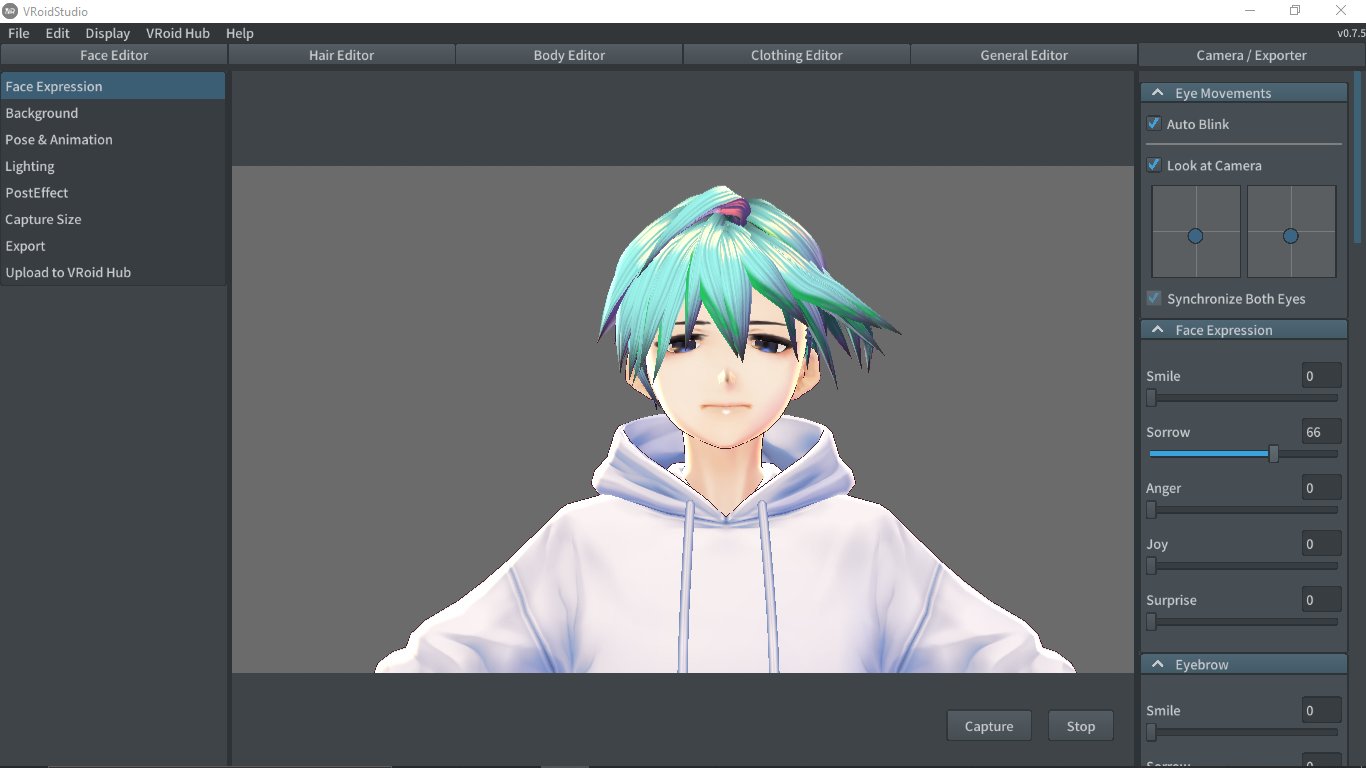Image resolution: width=1366 pixels, height=768 pixels.
Task: Uncheck Look at Camera
Action: [x=1154, y=165]
